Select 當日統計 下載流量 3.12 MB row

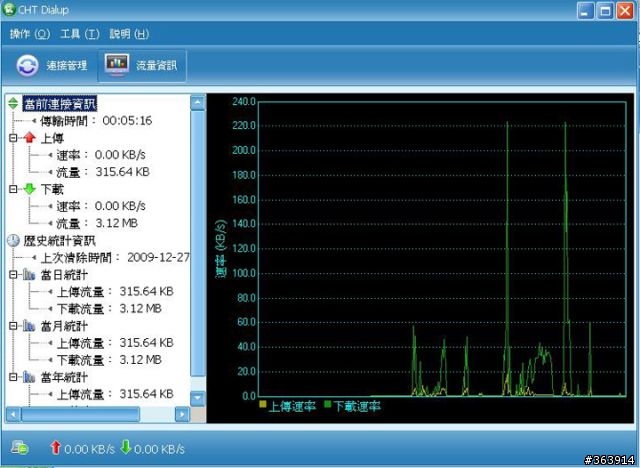pyautogui.click(x=109, y=309)
